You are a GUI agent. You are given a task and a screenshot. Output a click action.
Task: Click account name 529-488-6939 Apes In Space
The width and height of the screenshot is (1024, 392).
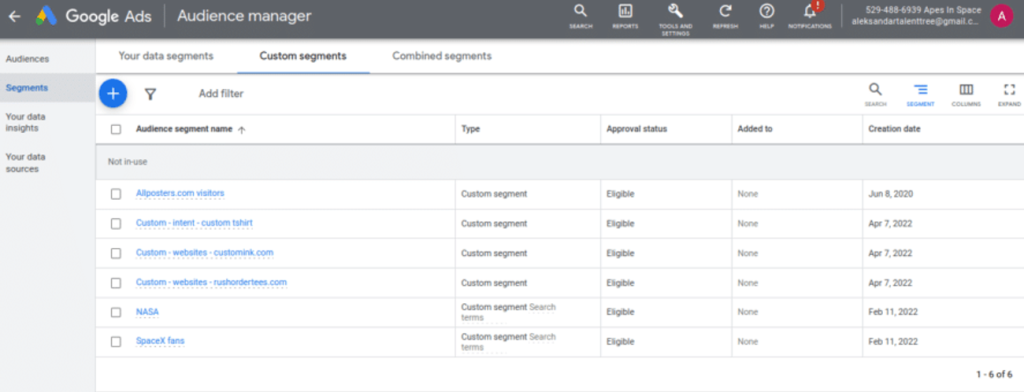(x=923, y=10)
